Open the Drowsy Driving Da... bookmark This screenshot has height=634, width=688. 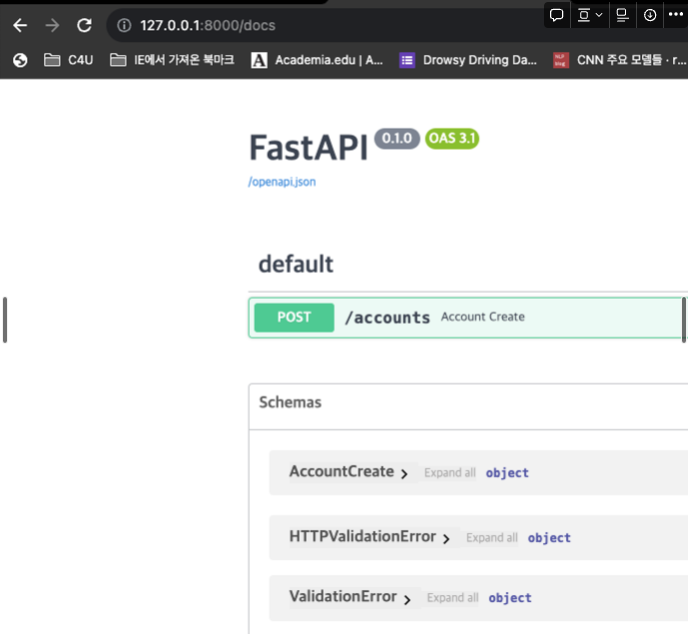point(468,60)
